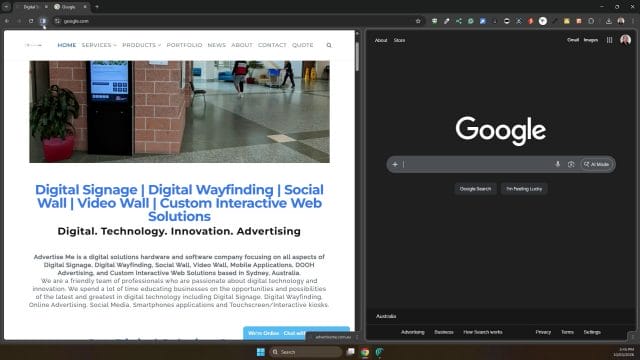Open the Terms footer link
Viewport: 640px width, 360px height.
point(567,332)
